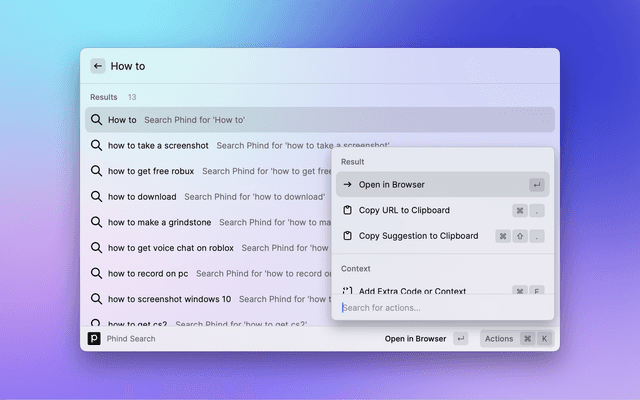
Task: Click the back arrow button
Action: coord(98,66)
